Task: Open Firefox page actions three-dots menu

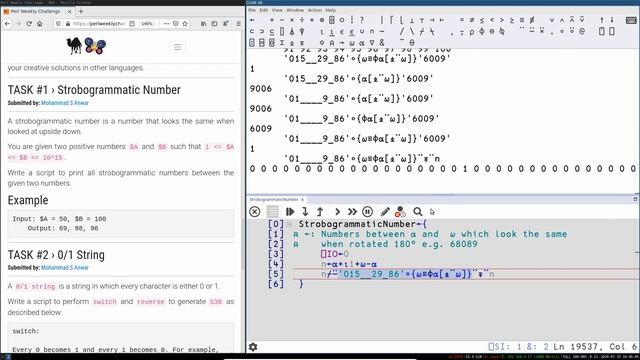Action: [x=166, y=24]
